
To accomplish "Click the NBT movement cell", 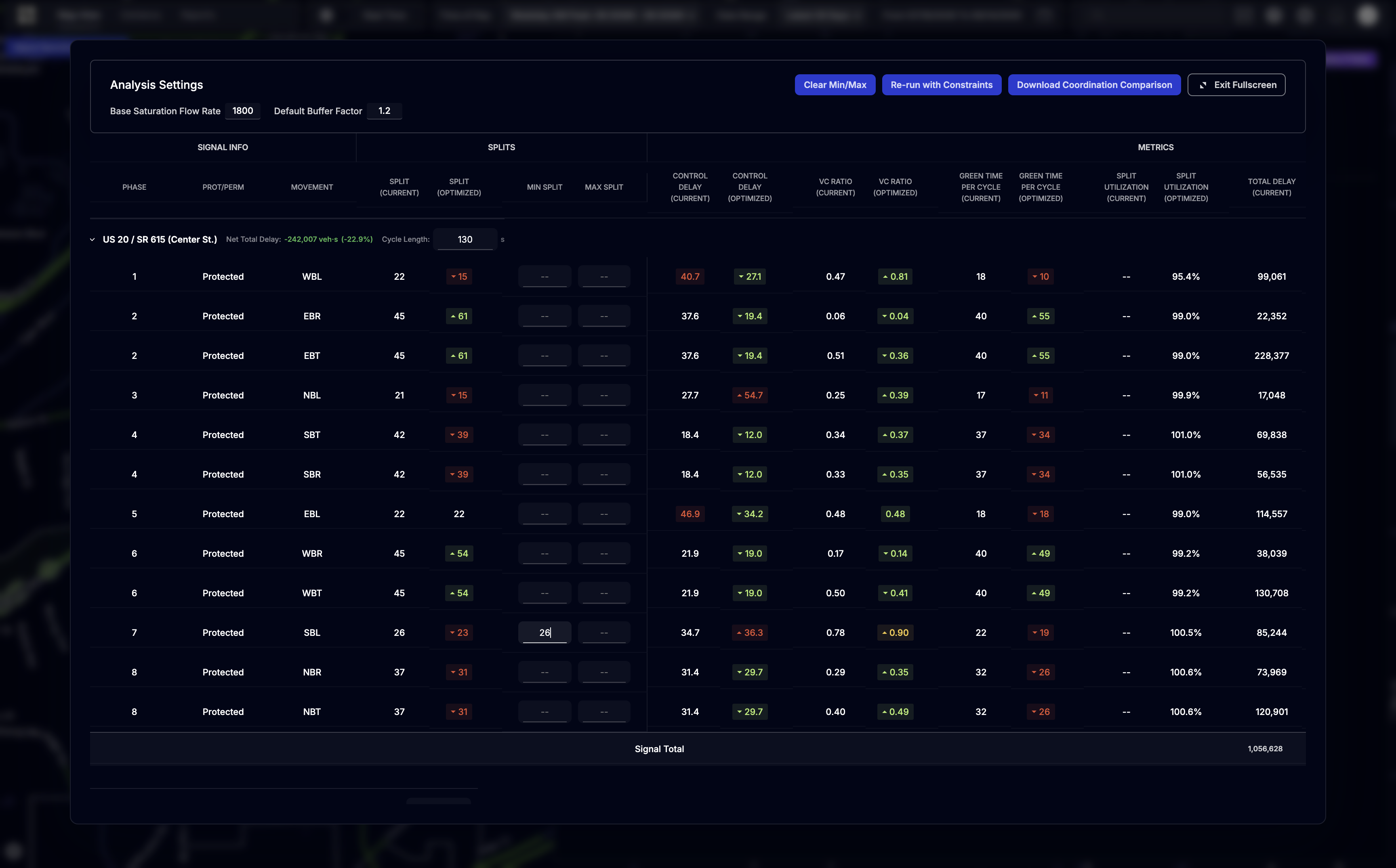I will [312, 712].
